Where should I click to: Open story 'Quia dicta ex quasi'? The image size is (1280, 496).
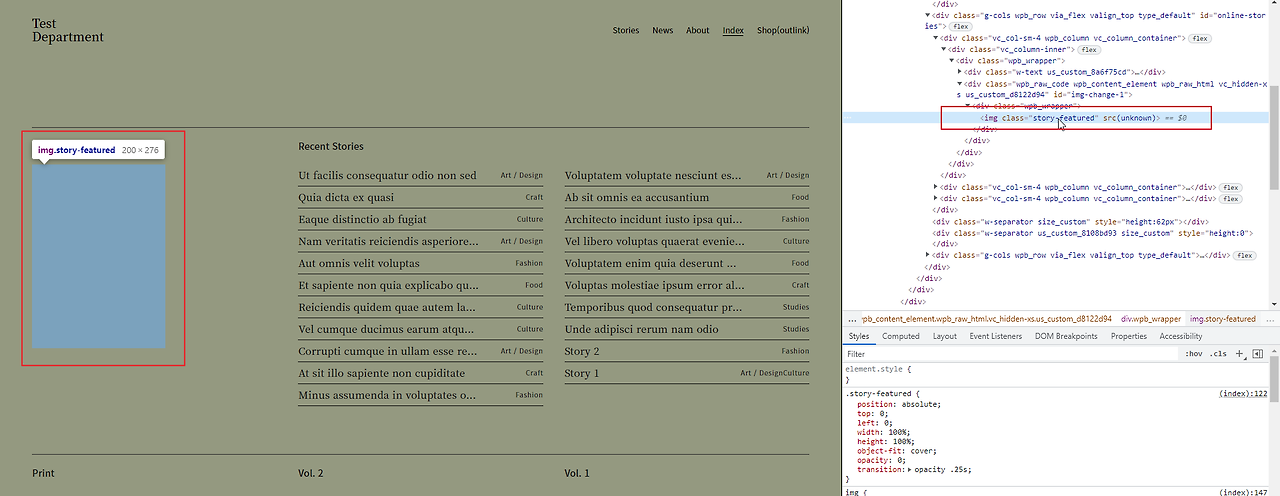(346, 197)
